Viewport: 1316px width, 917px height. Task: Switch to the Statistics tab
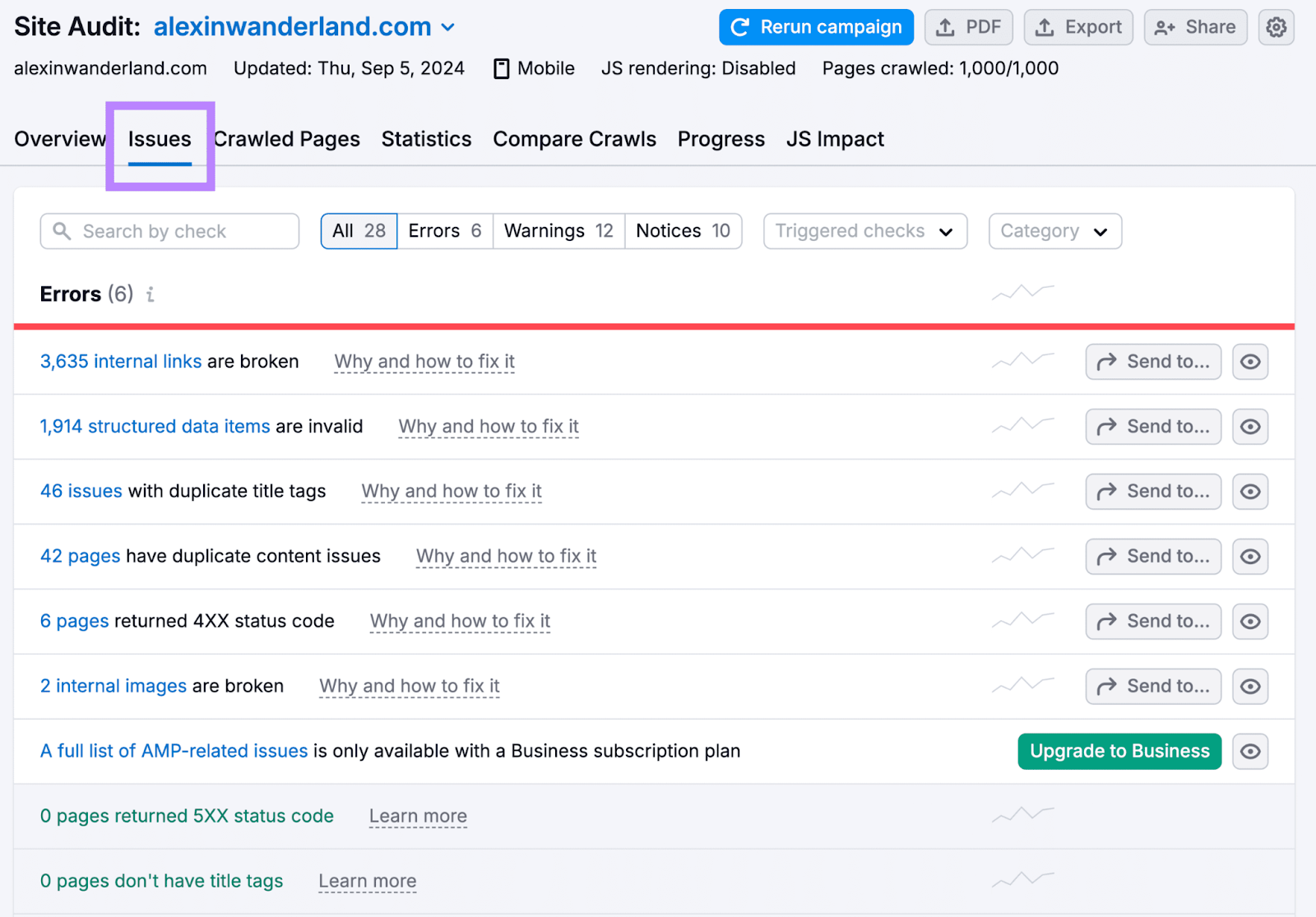click(x=426, y=138)
